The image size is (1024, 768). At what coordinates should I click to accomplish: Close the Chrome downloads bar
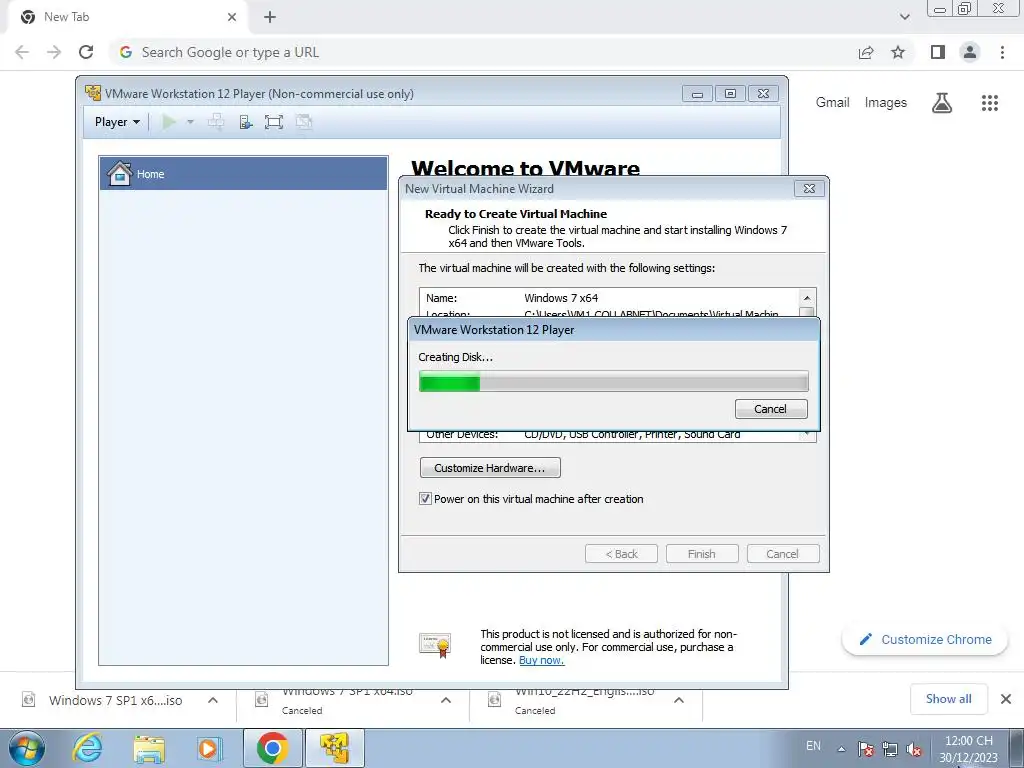(1006, 699)
